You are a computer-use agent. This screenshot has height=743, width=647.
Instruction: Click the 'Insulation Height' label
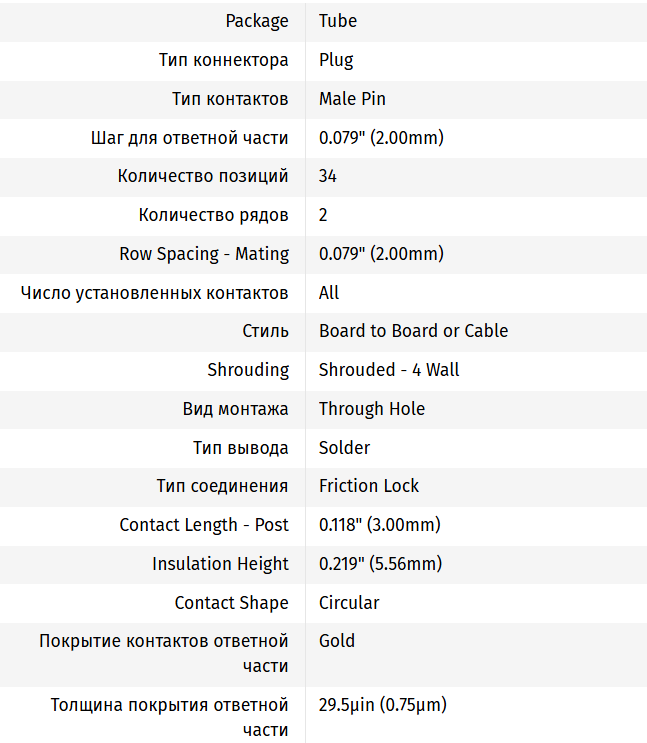tap(220, 564)
